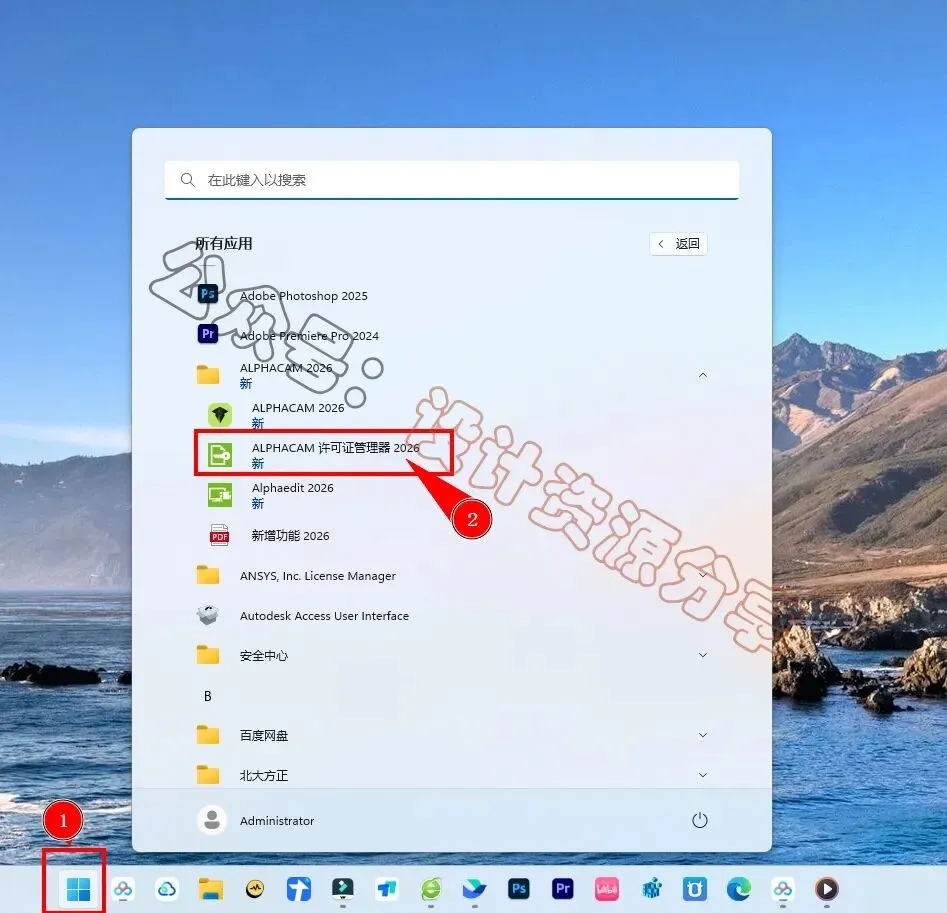Open the blue bird taskbar icon
This screenshot has height=913, width=947.
(475, 889)
